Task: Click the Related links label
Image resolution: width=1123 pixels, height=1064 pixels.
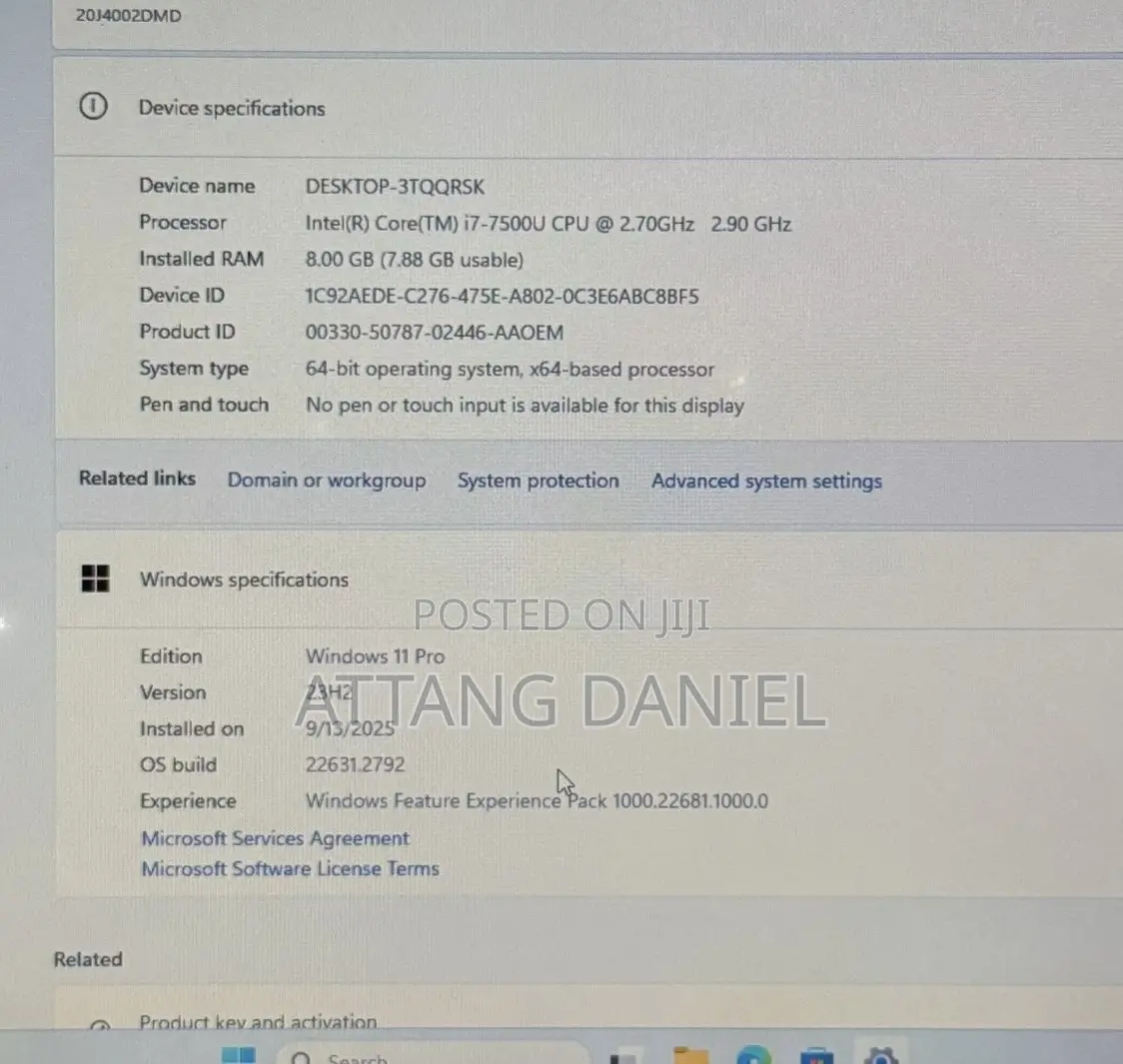Action: (x=137, y=479)
